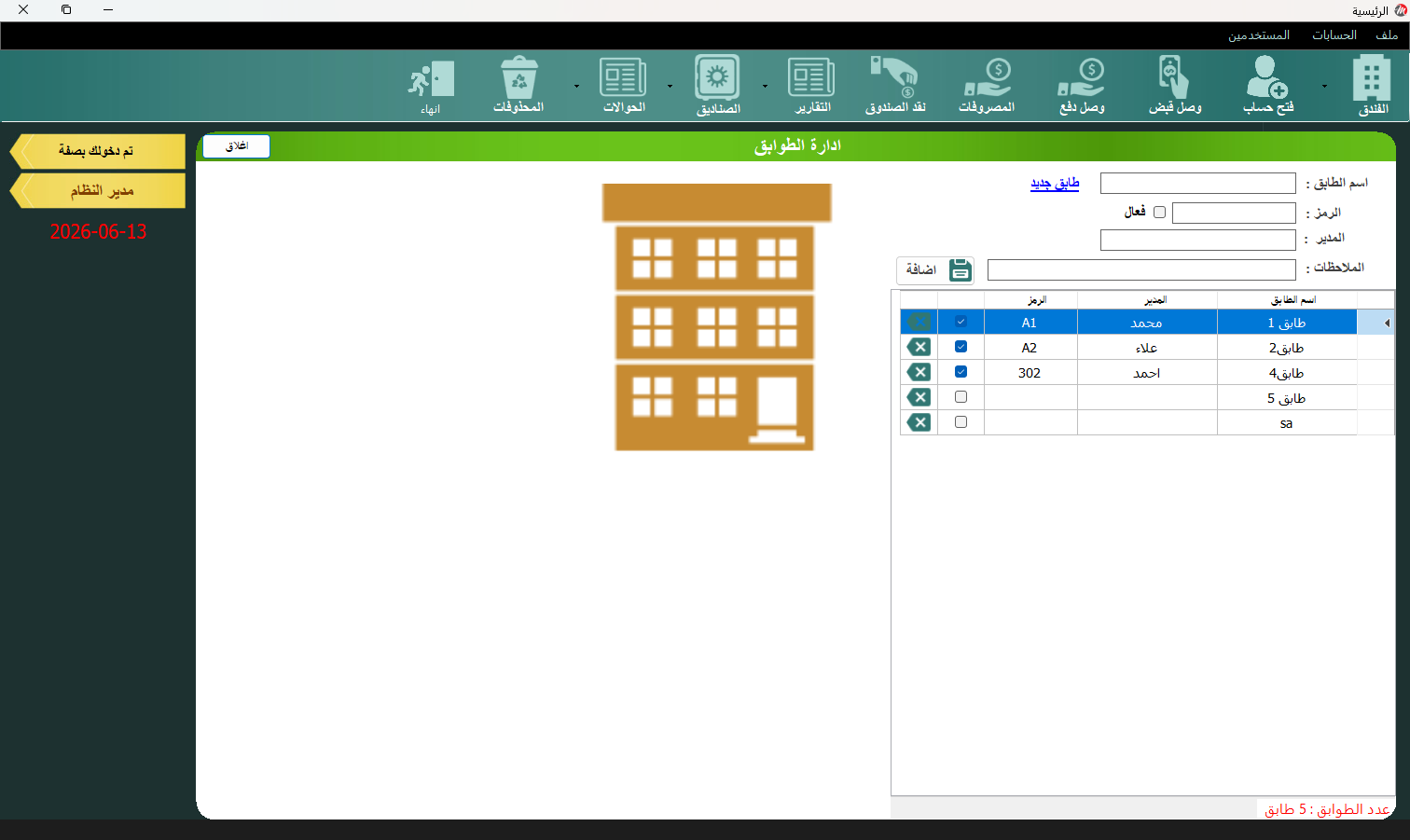The width and height of the screenshot is (1410, 840).
Task: Open the المستخدمين menu
Action: click(x=1259, y=34)
